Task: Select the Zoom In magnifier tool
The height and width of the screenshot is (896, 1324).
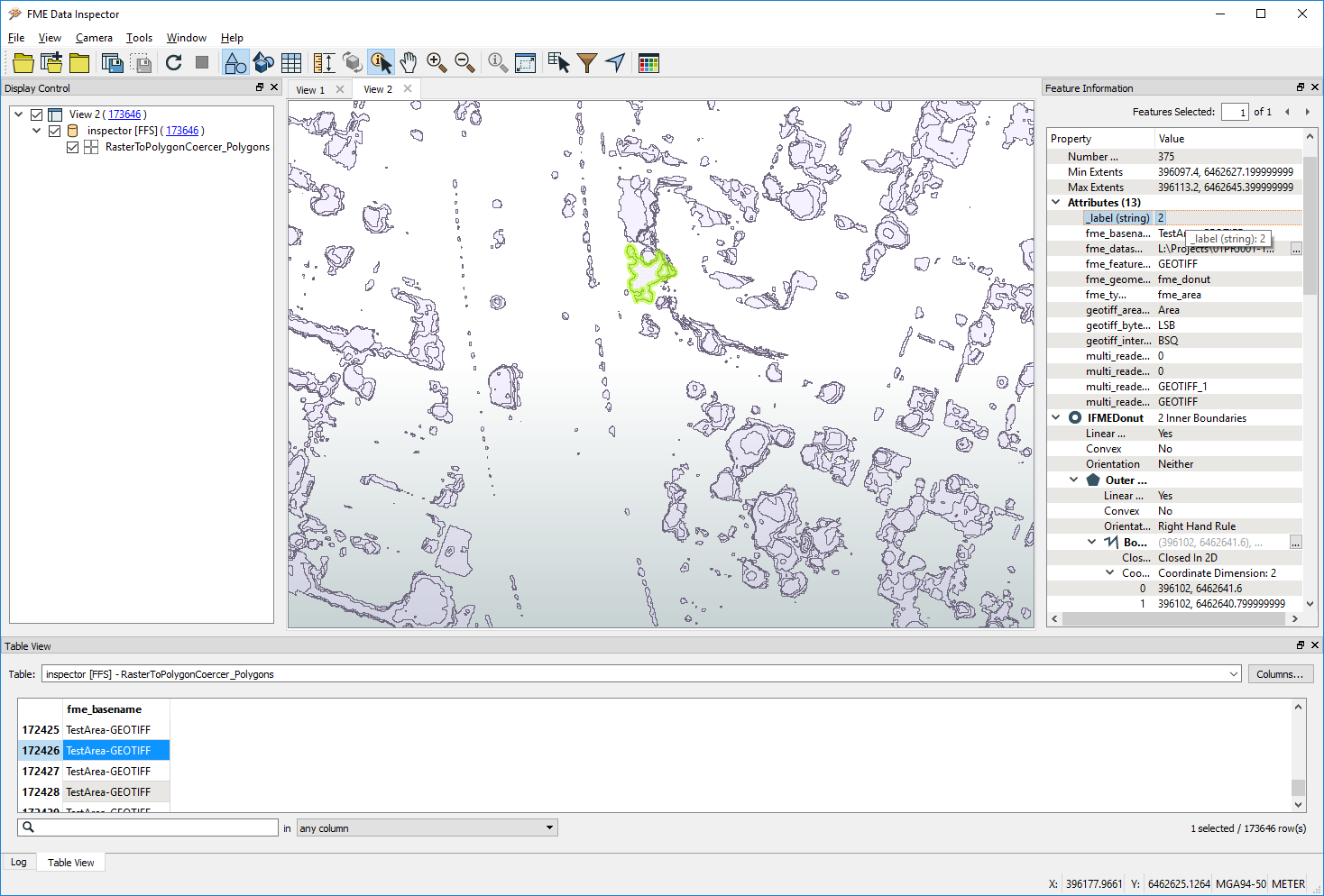Action: 437,62
